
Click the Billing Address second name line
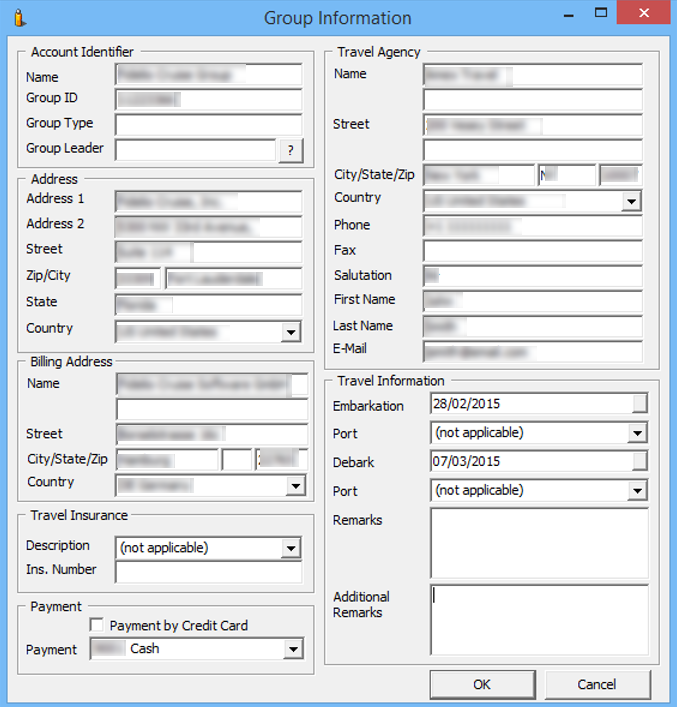click(x=212, y=410)
